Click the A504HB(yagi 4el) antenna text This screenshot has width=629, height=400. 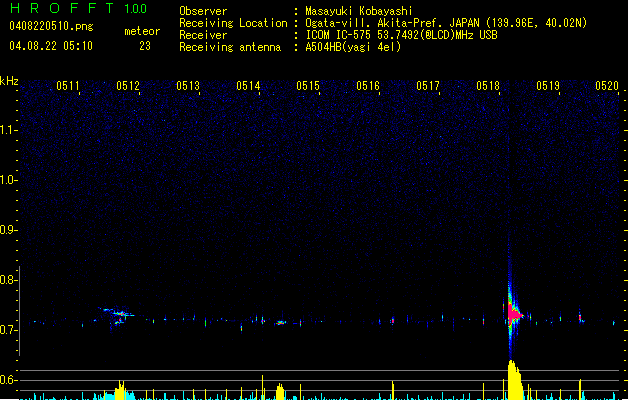click(x=353, y=47)
